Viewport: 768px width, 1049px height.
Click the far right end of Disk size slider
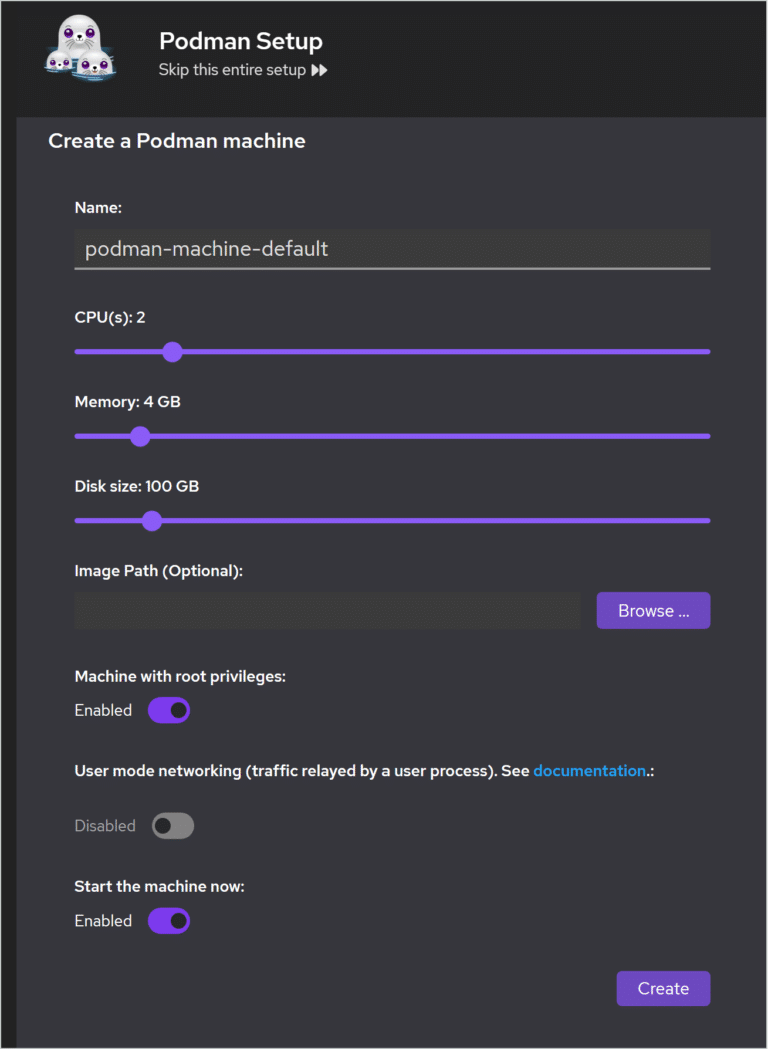707,521
